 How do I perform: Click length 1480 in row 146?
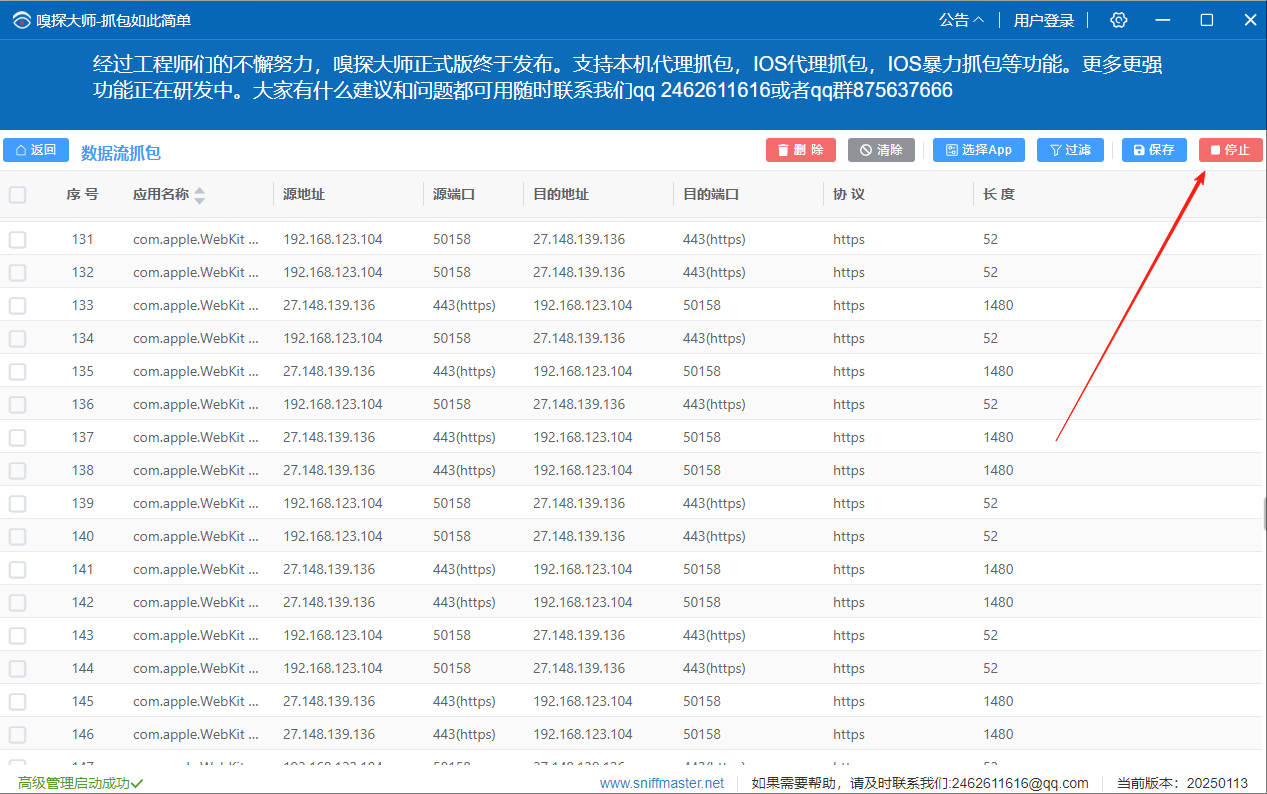pyautogui.click(x=998, y=735)
